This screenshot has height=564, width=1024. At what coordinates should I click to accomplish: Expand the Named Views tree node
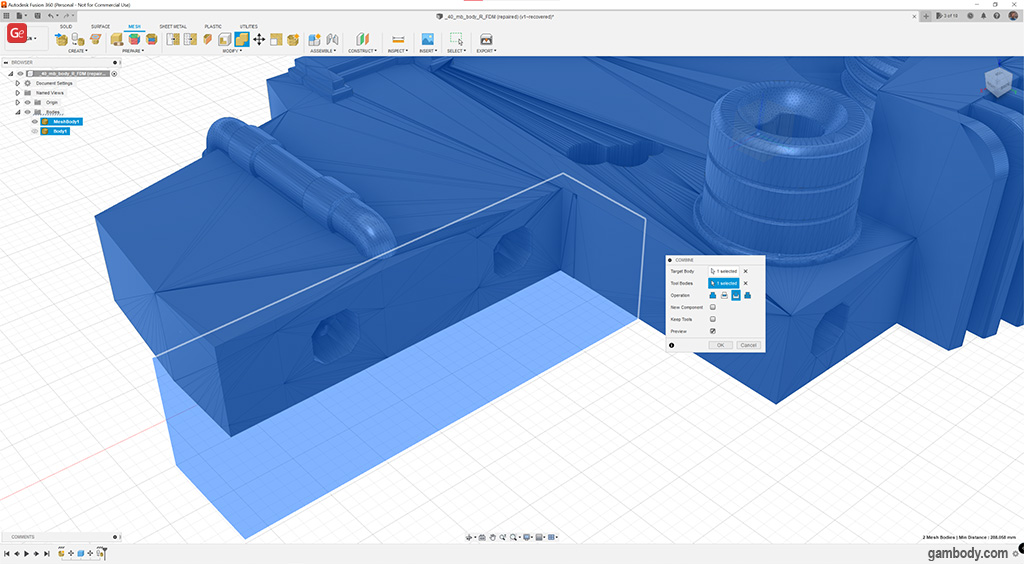[x=17, y=93]
